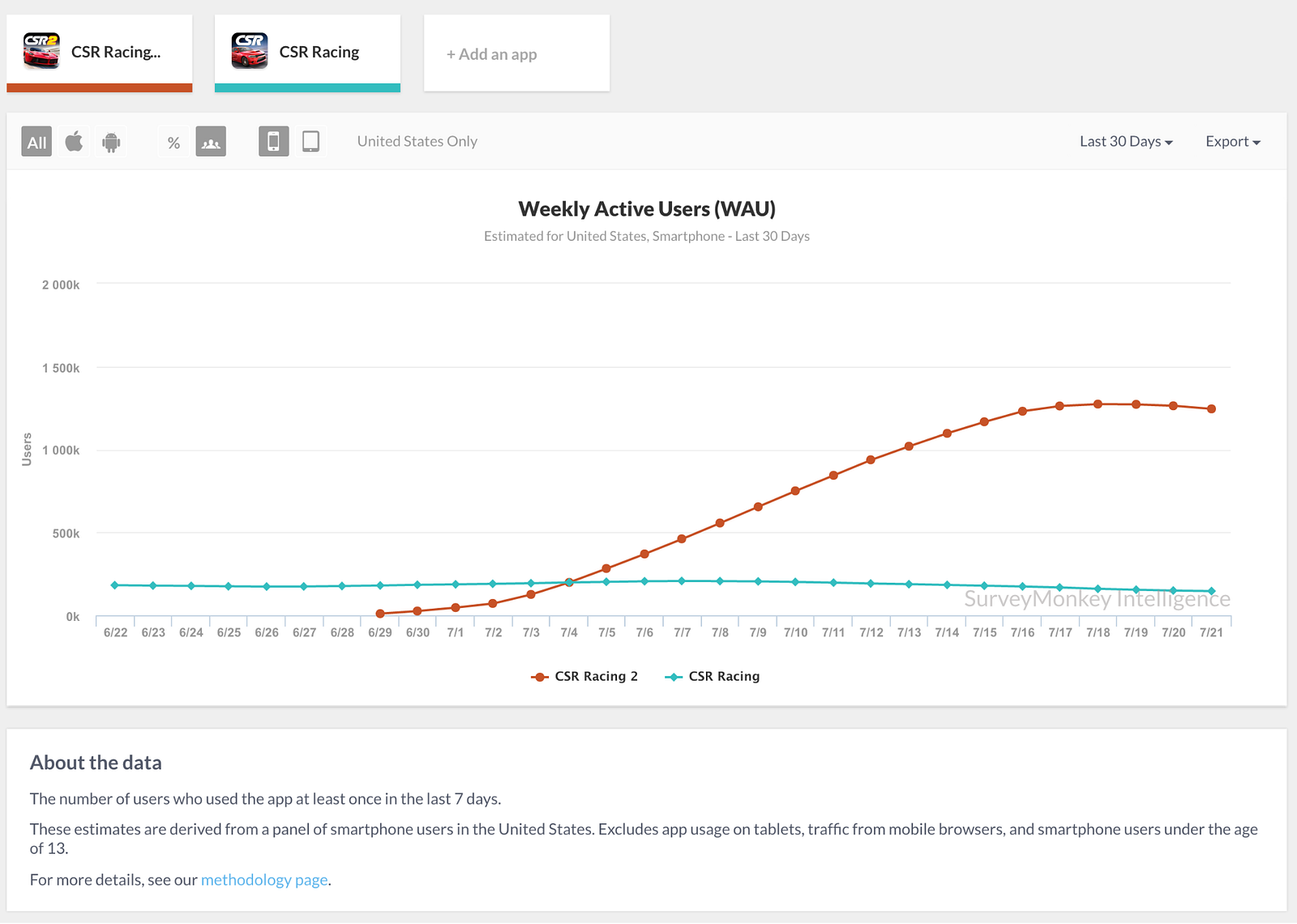Select the CSR Racing 2 app tab

click(x=116, y=52)
